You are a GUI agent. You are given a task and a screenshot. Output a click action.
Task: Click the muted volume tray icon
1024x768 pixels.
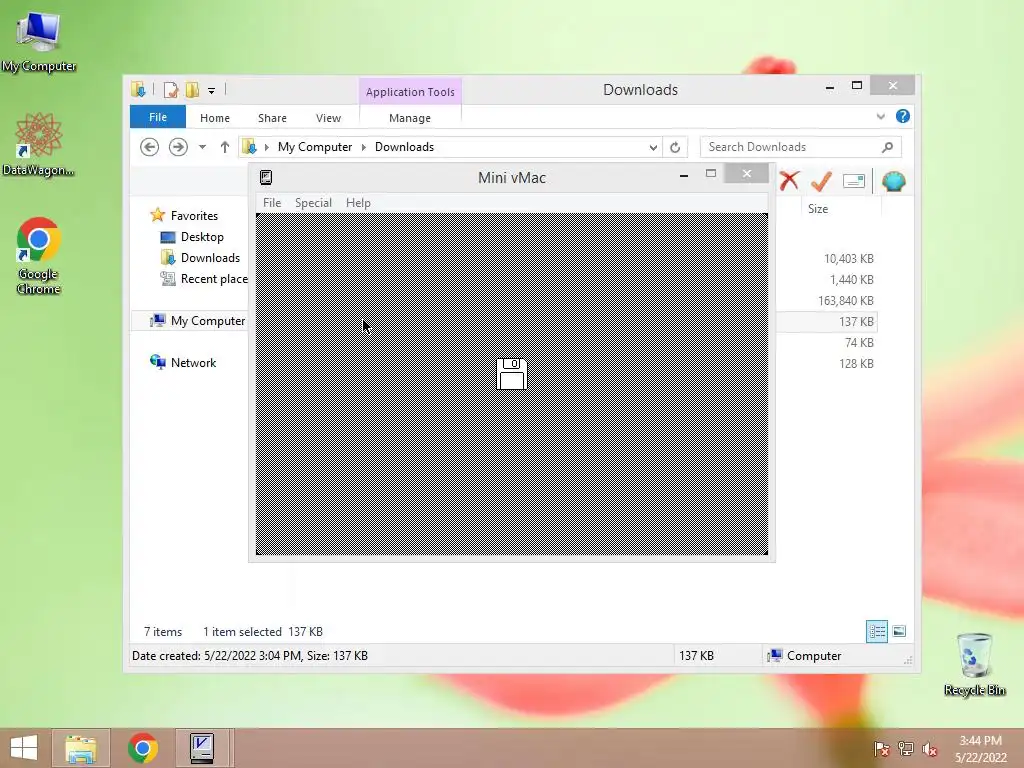pyautogui.click(x=930, y=749)
